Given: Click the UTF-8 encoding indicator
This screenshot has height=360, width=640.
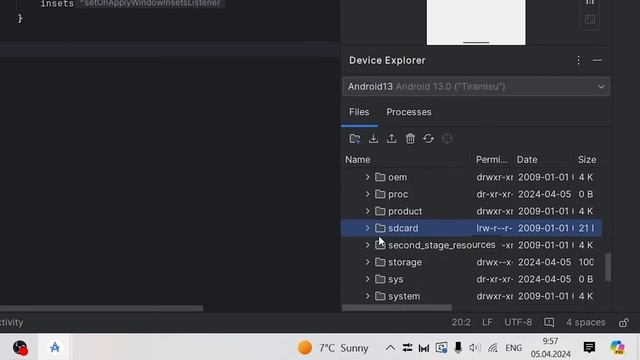Looking at the screenshot, I should click(x=518, y=322).
